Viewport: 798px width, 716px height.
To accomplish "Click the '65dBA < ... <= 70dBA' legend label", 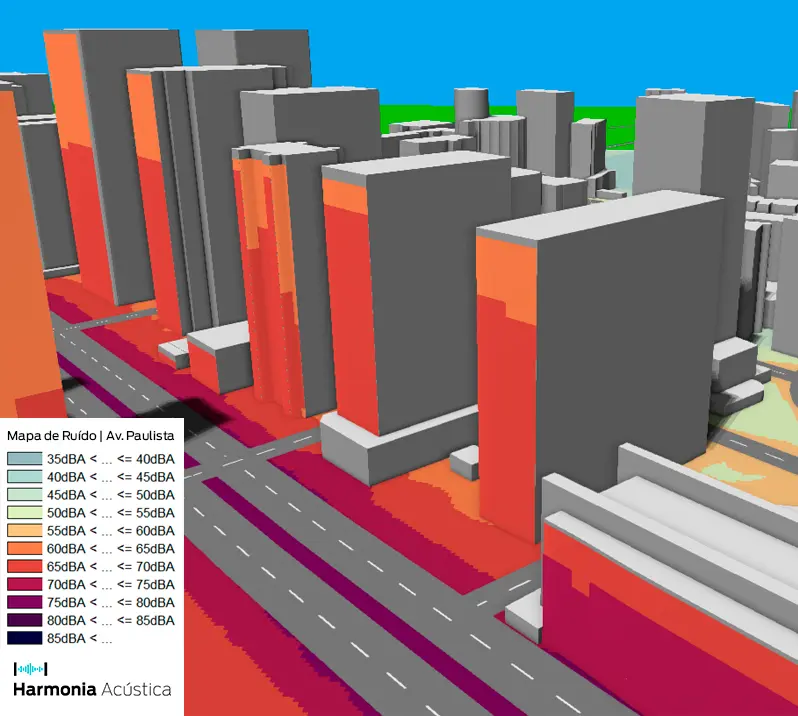I will (111, 566).
